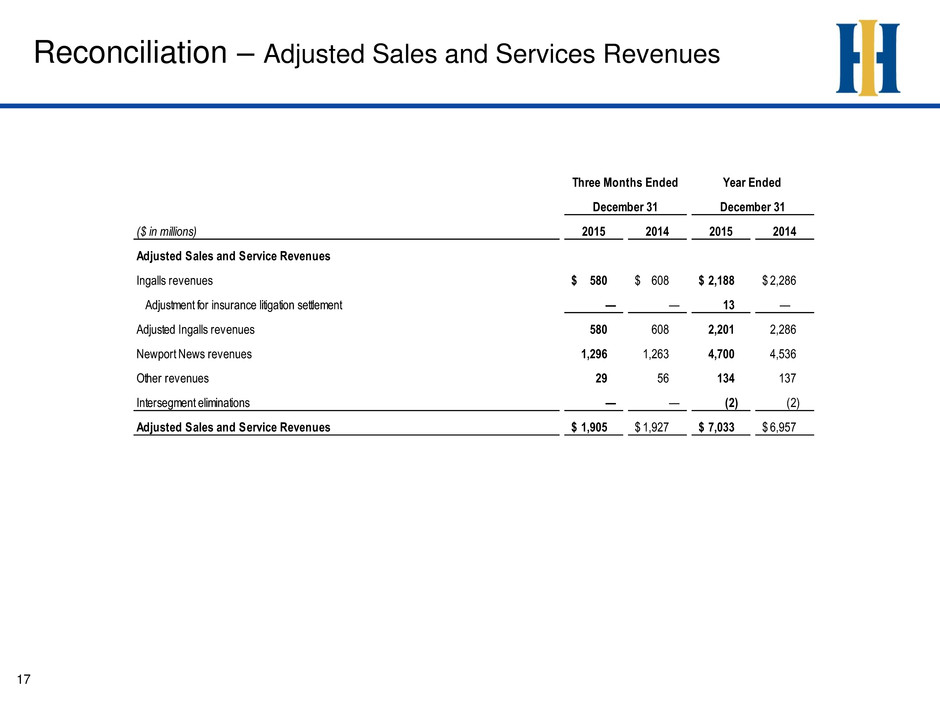940x705 pixels.
Task: Select the 'Year Ended' column header
Action: point(752,182)
